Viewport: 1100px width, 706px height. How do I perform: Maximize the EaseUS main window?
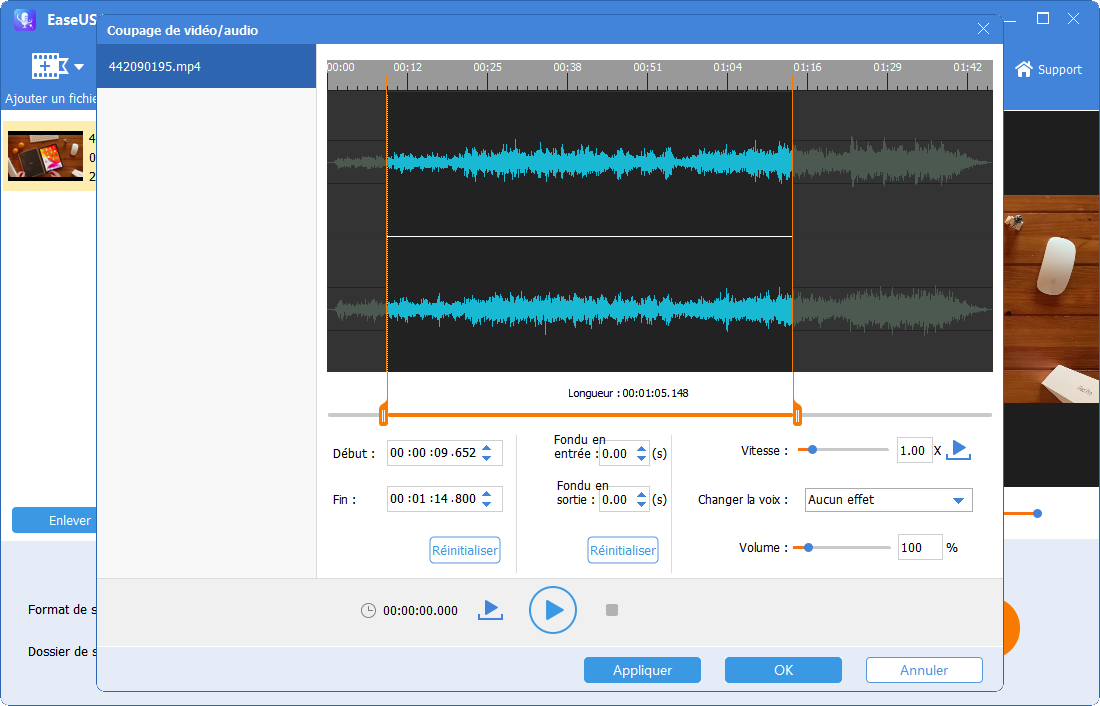(1043, 18)
